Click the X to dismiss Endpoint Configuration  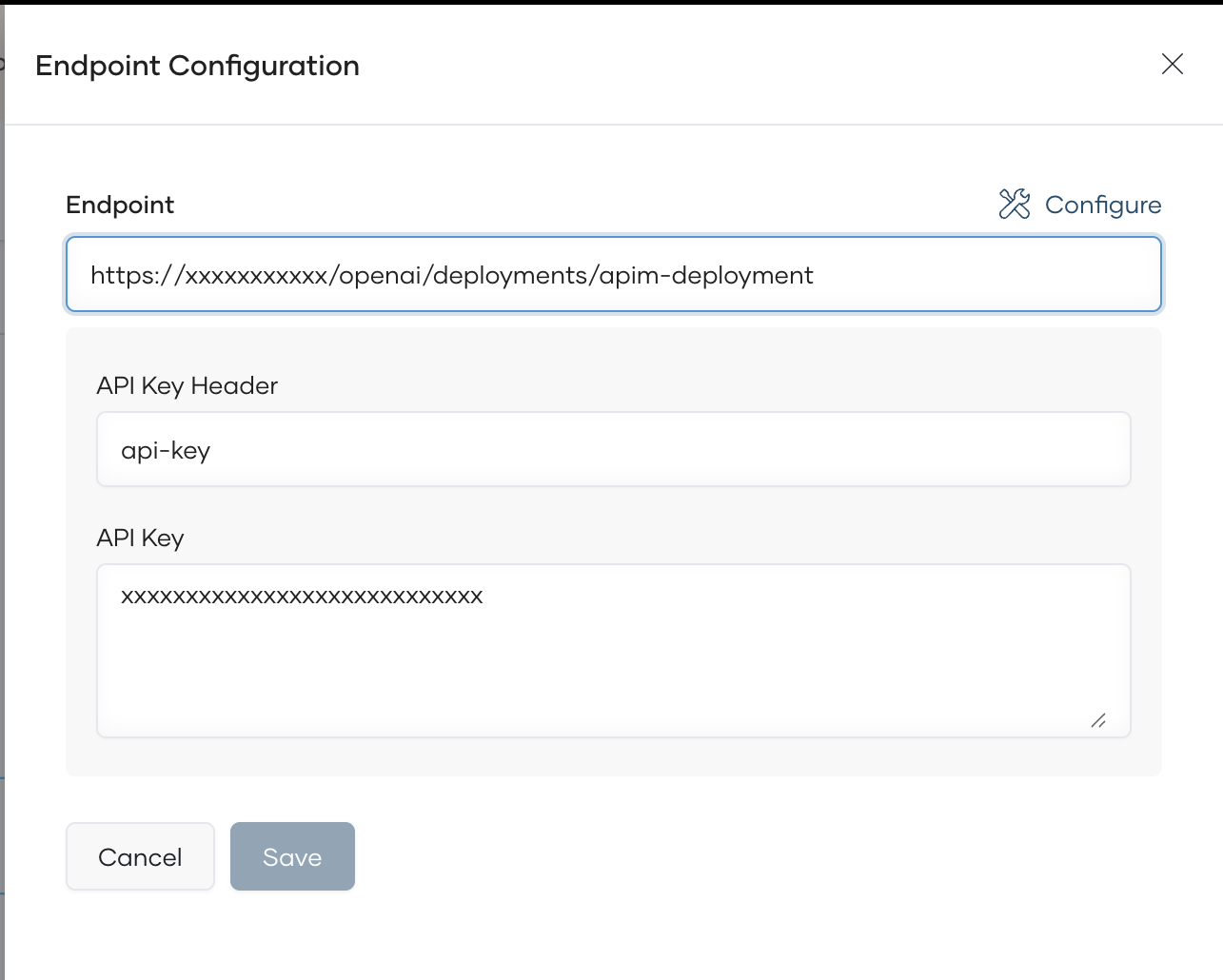click(x=1172, y=64)
